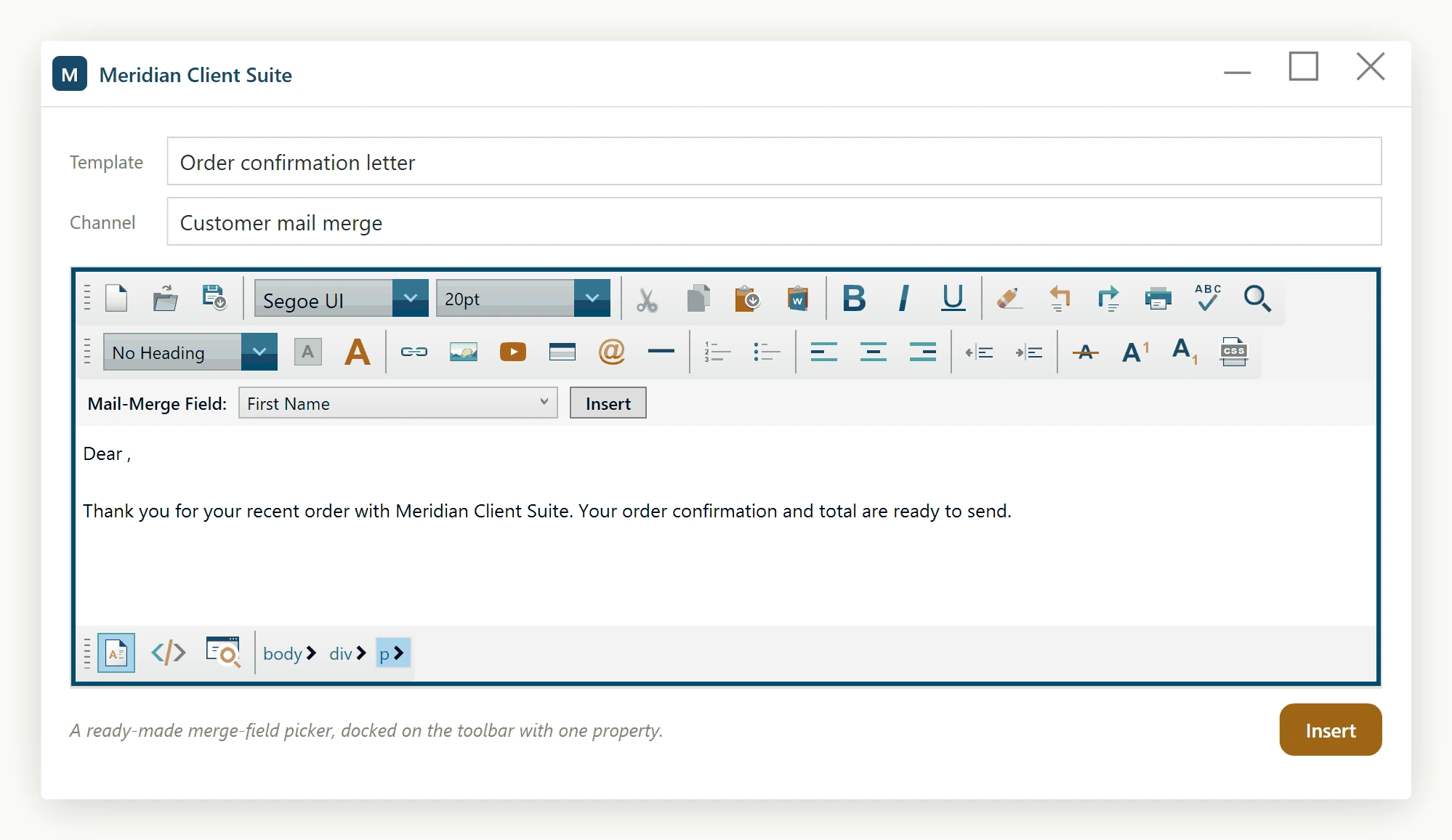The width and height of the screenshot is (1452, 840).
Task: Minimize the Meridian Client Suite window
Action: point(1237,72)
